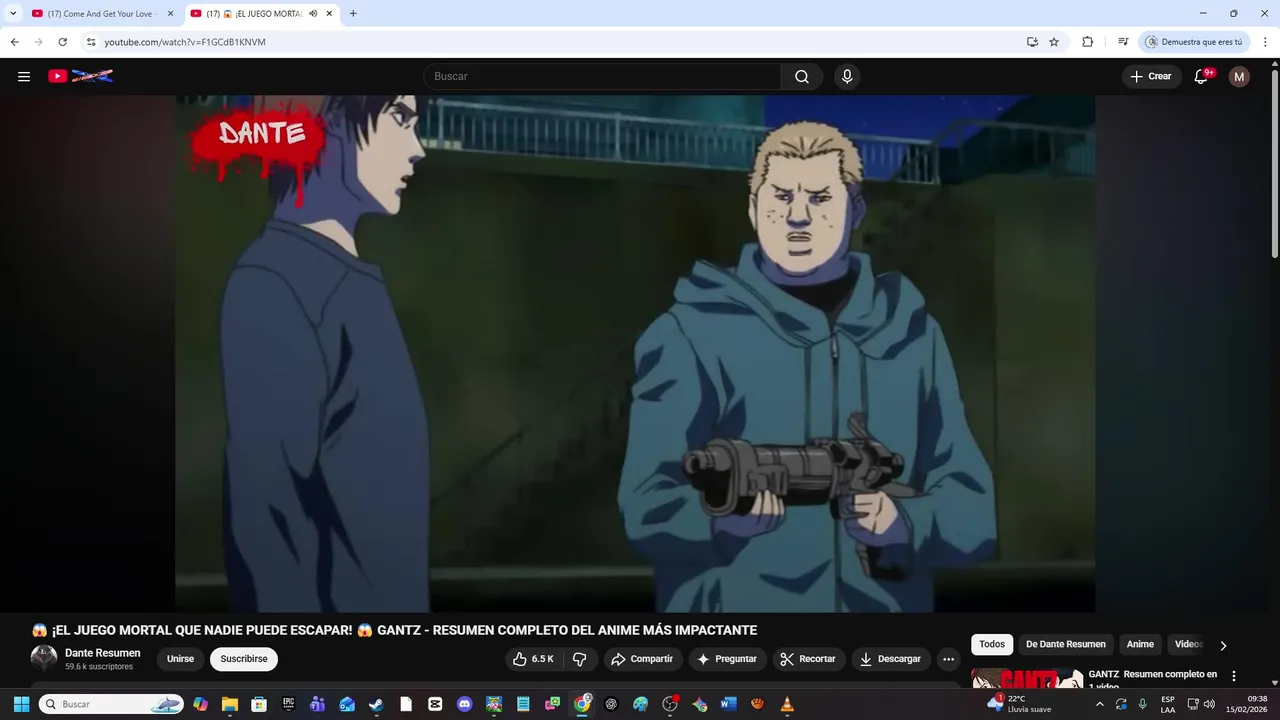Open Microsoft Store from taskbar

click(259, 704)
